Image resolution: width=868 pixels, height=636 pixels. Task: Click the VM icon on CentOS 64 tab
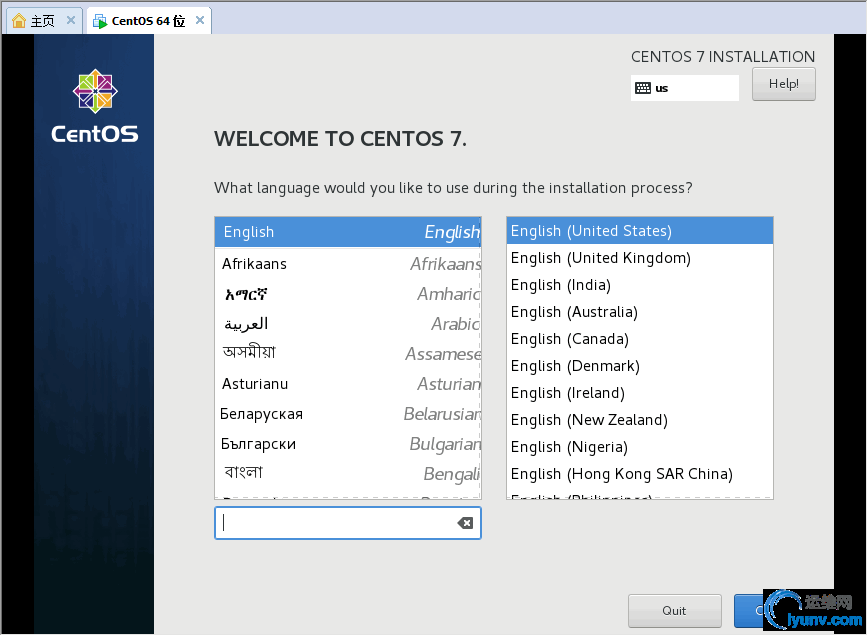pyautogui.click(x=100, y=21)
